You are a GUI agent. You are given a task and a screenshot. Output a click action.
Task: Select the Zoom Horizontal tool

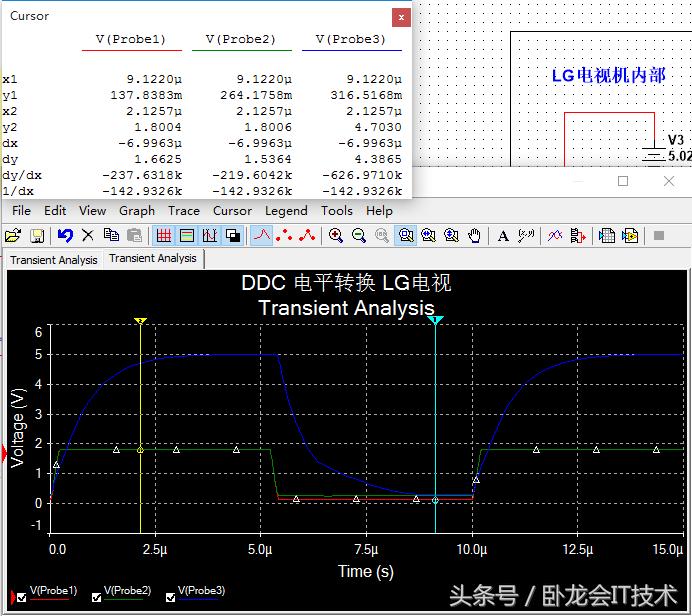428,236
